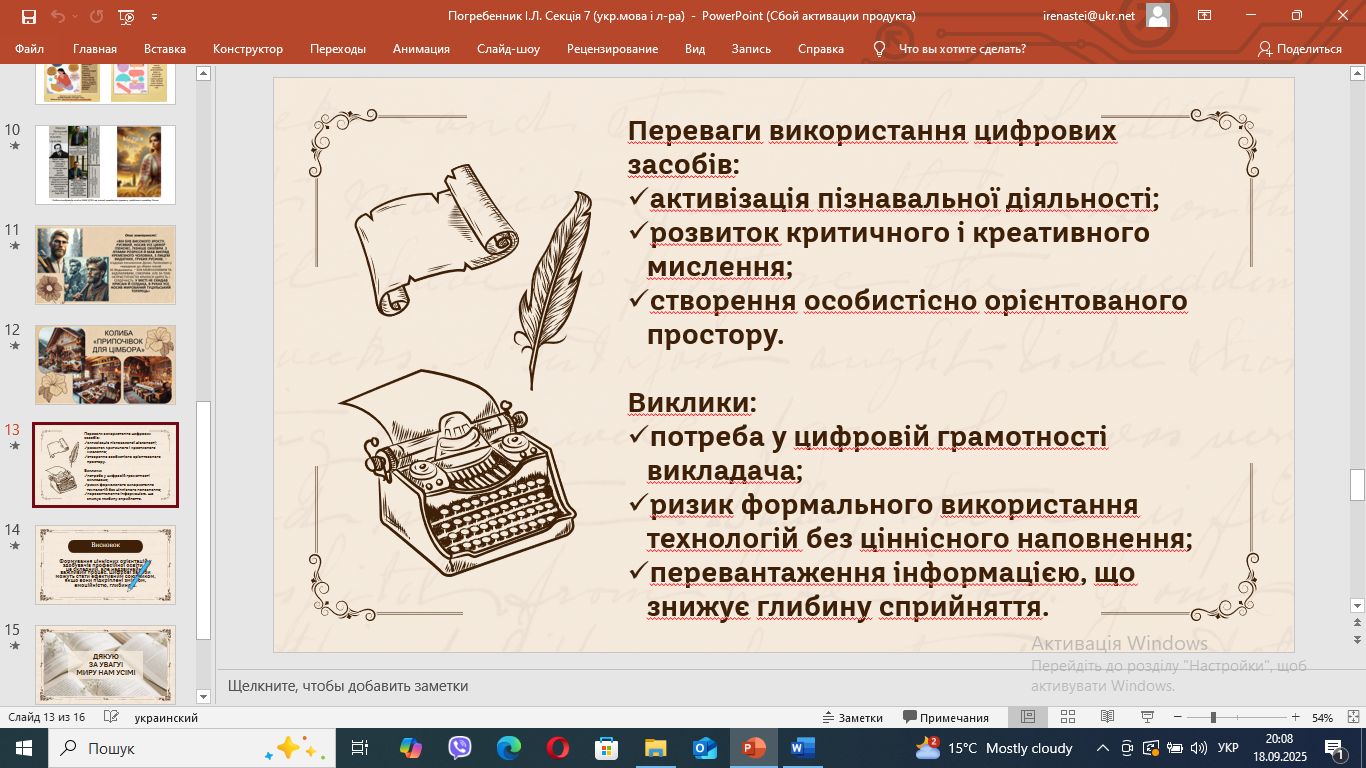Open Viber from the taskbar
Viewport: 1366px width, 768px height.
460,748
